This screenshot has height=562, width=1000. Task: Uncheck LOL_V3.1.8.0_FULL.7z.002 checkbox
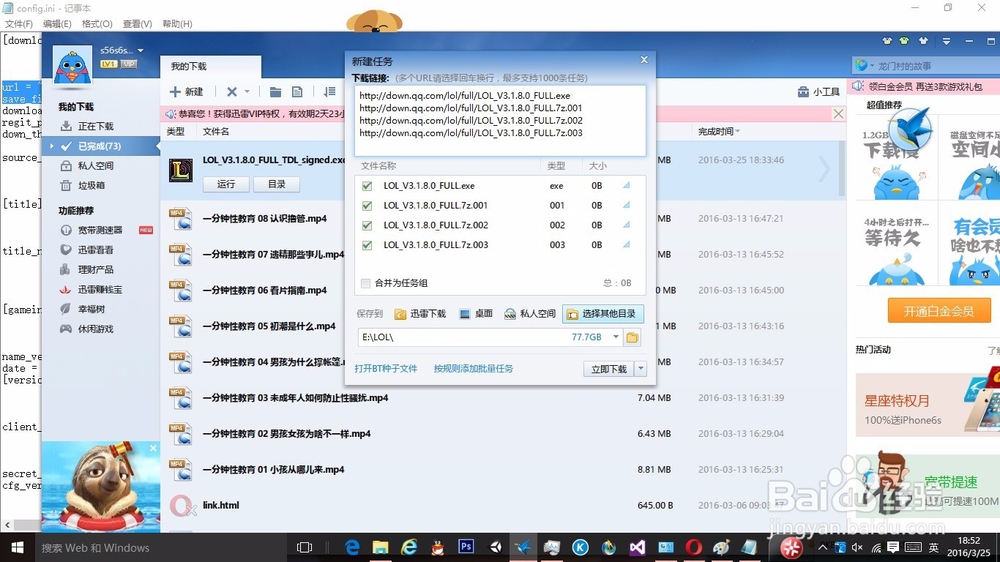[367, 225]
